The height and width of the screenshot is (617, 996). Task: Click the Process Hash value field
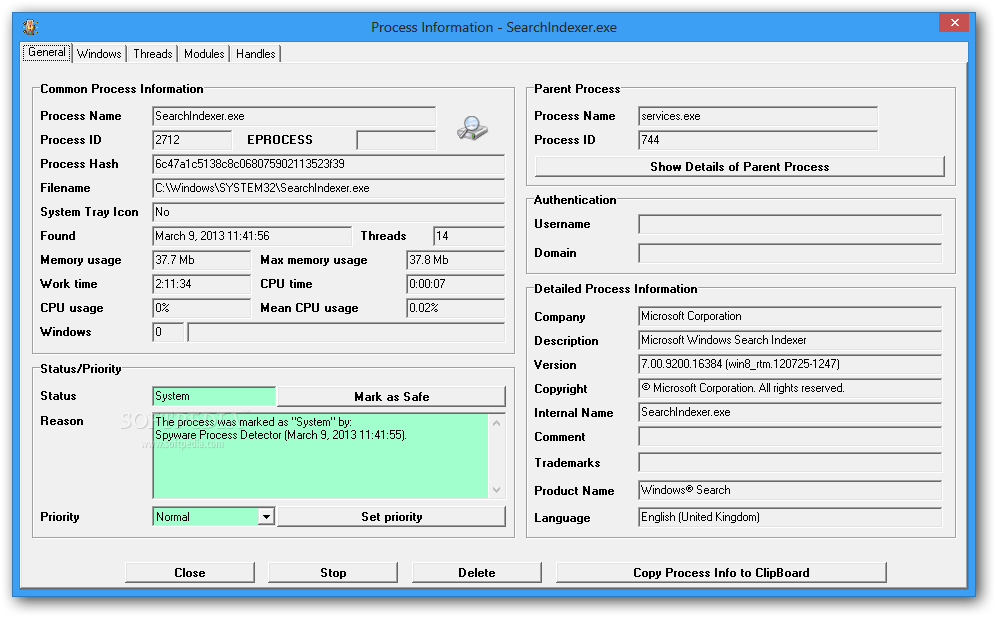point(328,164)
